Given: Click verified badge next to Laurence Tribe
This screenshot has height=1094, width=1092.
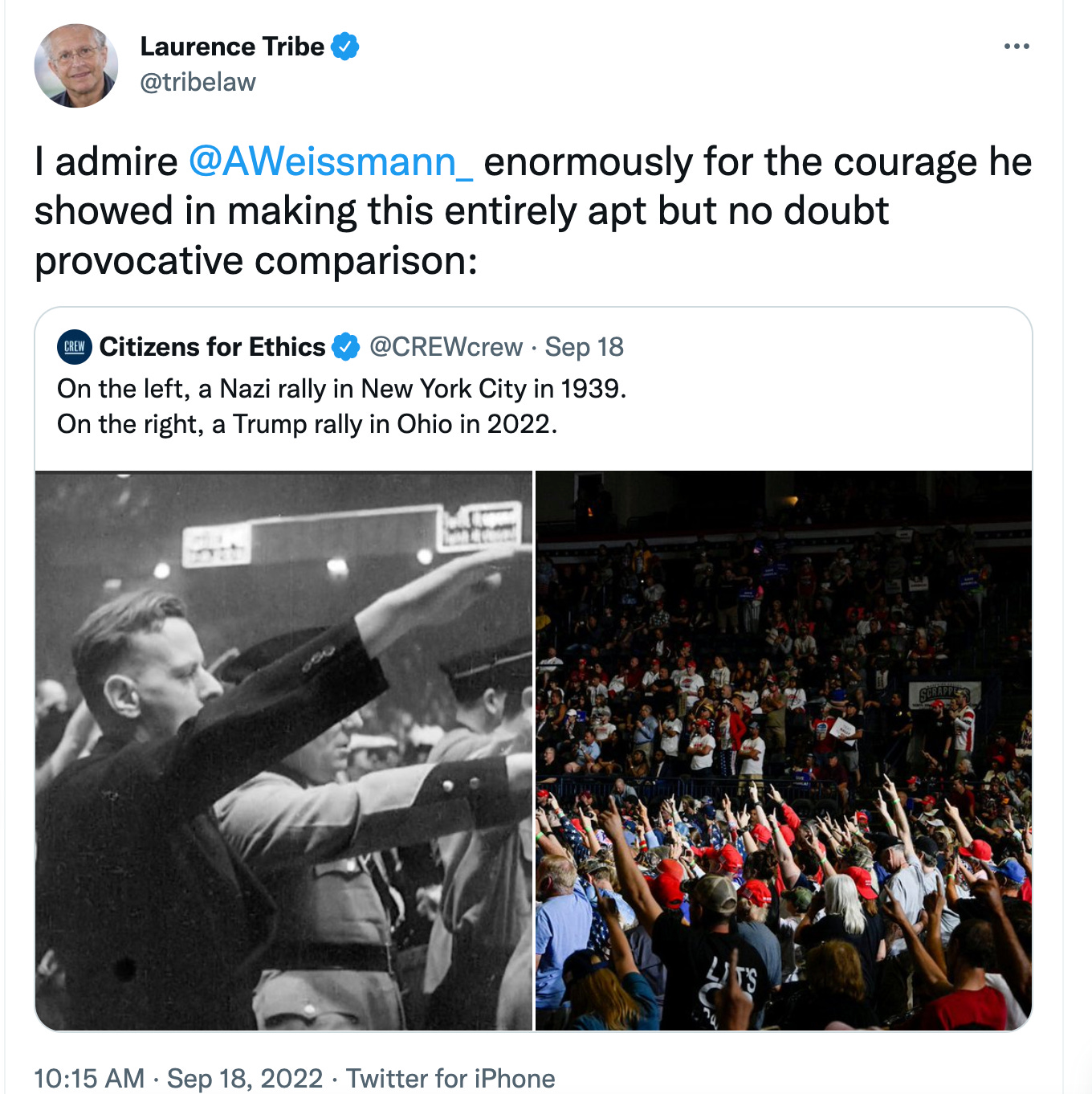Looking at the screenshot, I should pyautogui.click(x=345, y=47).
